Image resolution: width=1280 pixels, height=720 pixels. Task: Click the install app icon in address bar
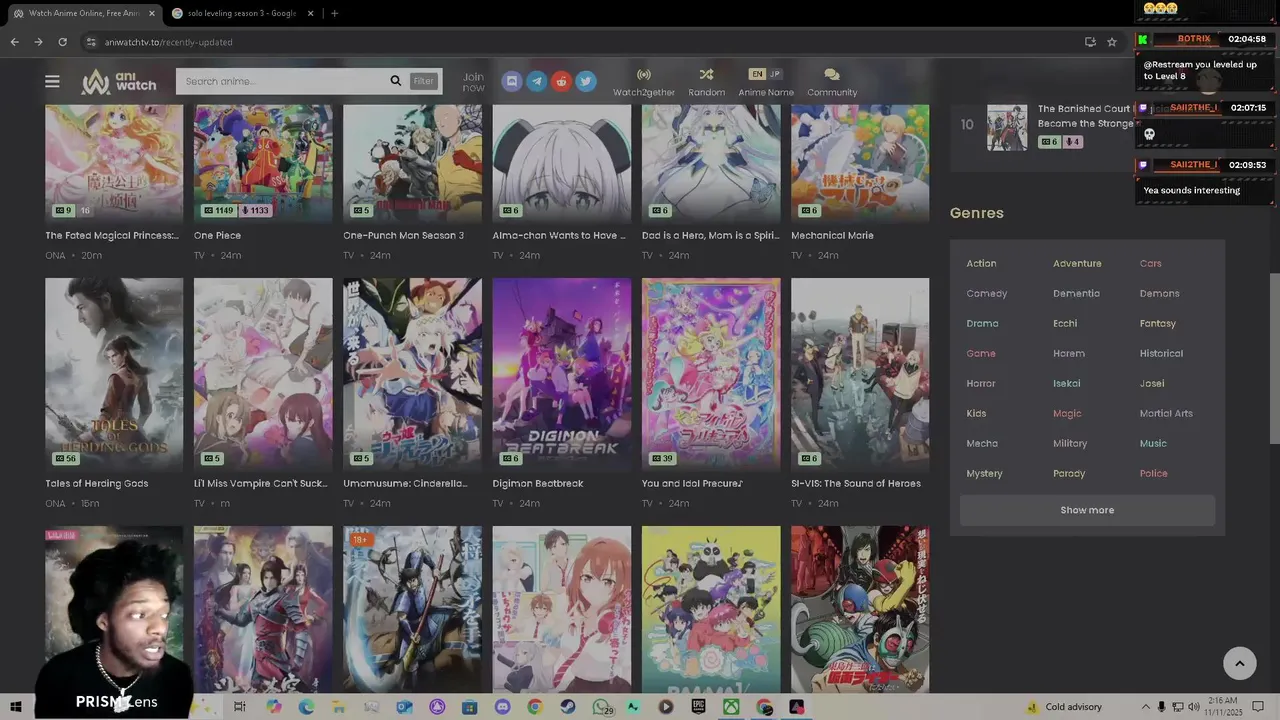tap(1090, 42)
